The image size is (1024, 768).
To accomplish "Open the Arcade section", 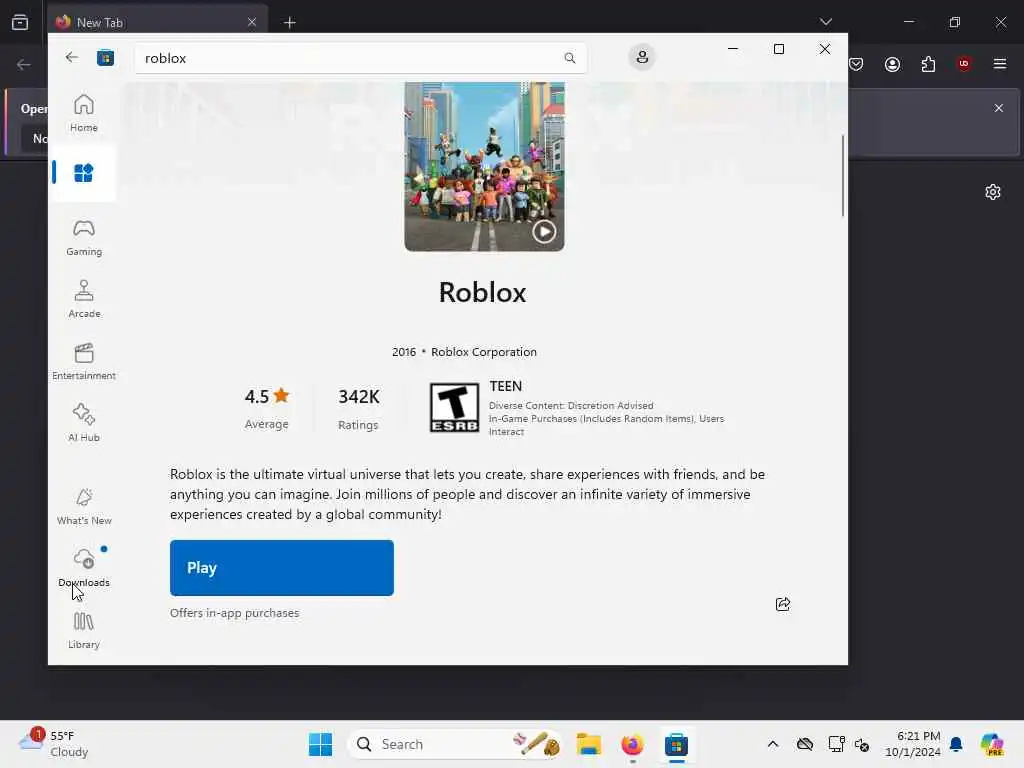I will [x=84, y=299].
